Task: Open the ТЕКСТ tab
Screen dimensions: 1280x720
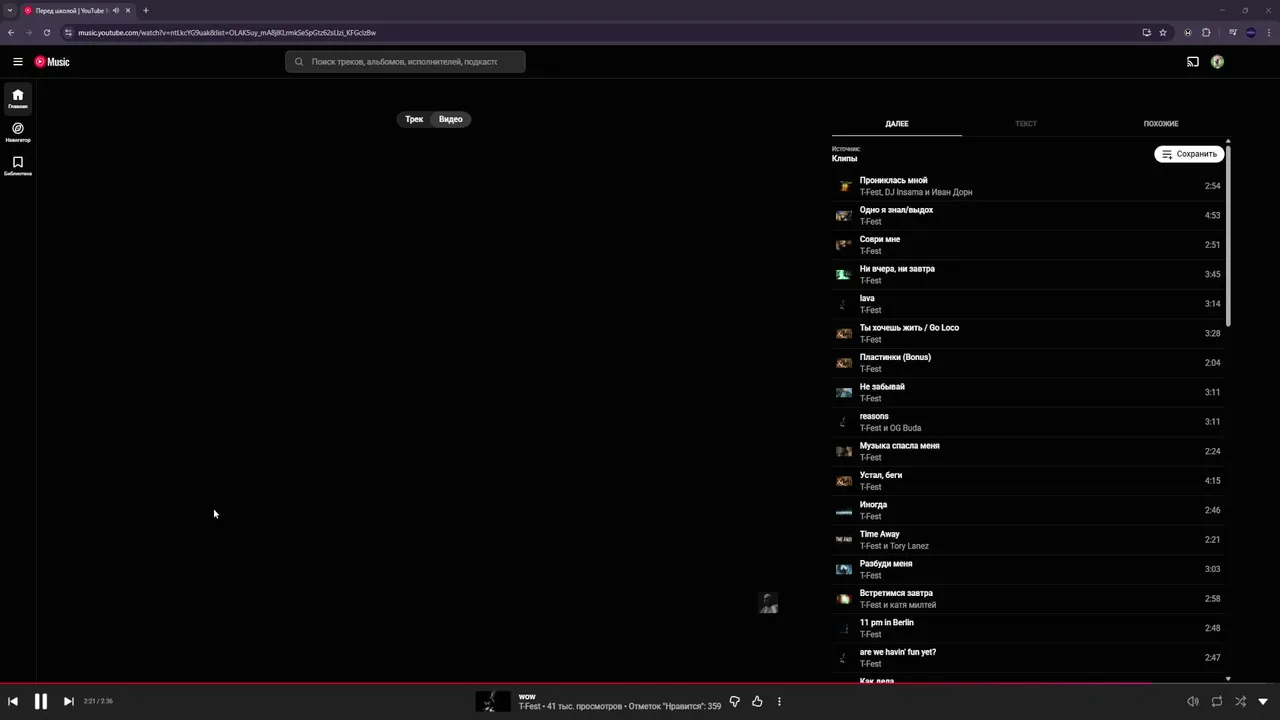Action: point(1026,124)
